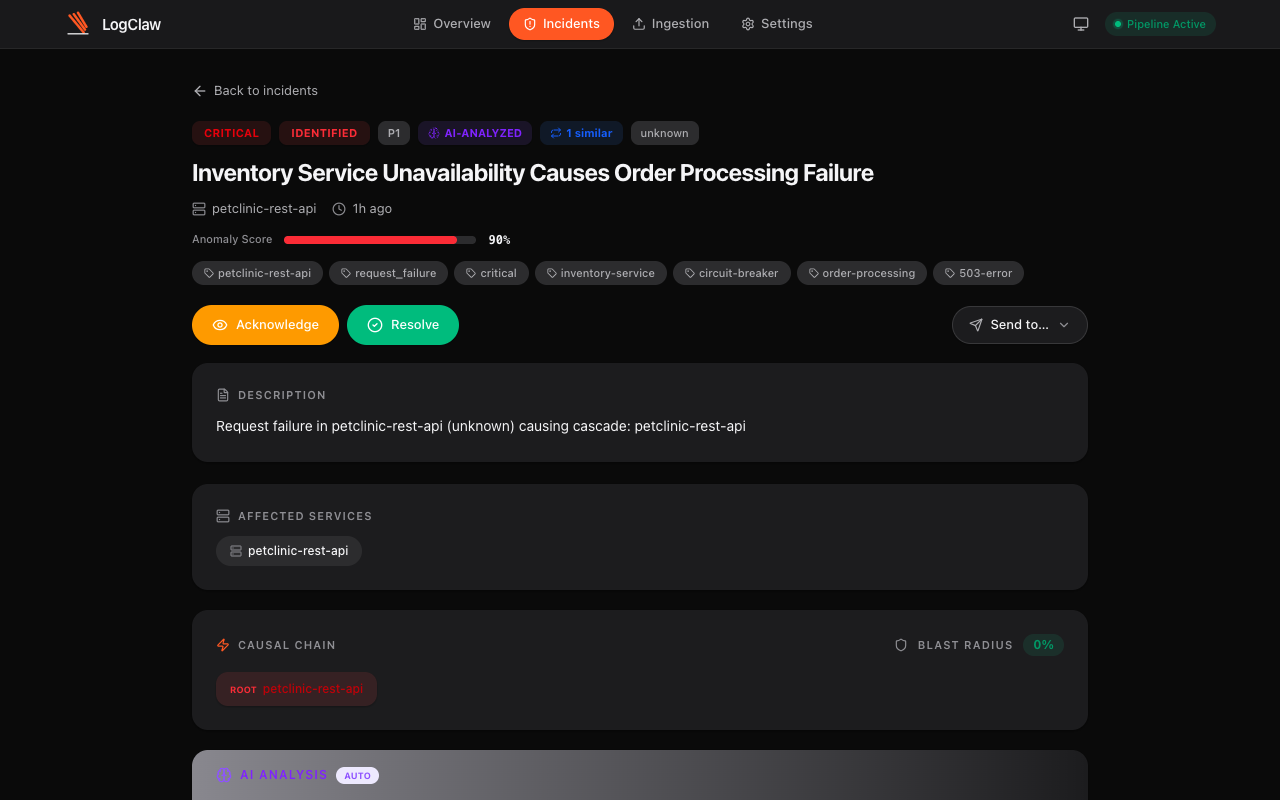Switch to the Overview tab
The image size is (1280, 800).
coord(451,23)
